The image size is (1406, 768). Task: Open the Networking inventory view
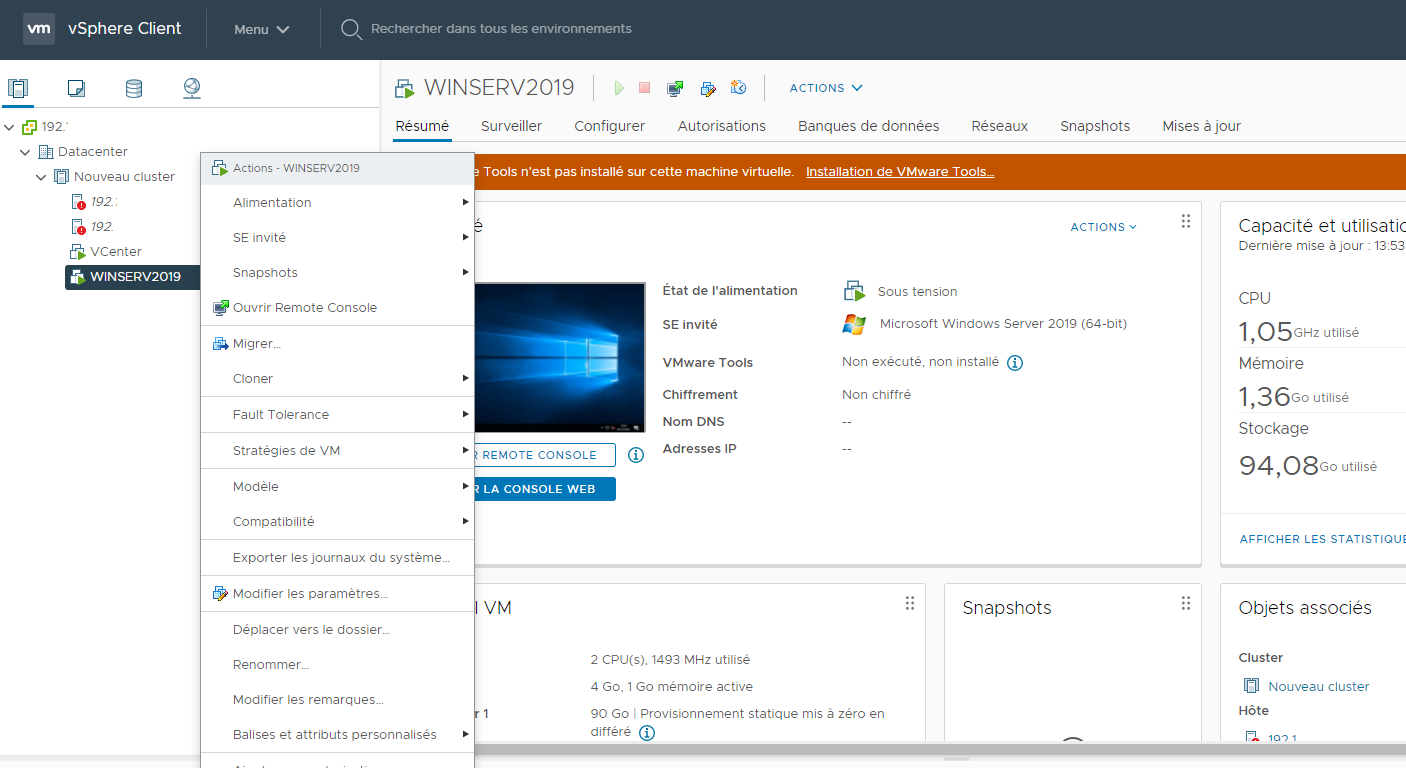pos(192,88)
